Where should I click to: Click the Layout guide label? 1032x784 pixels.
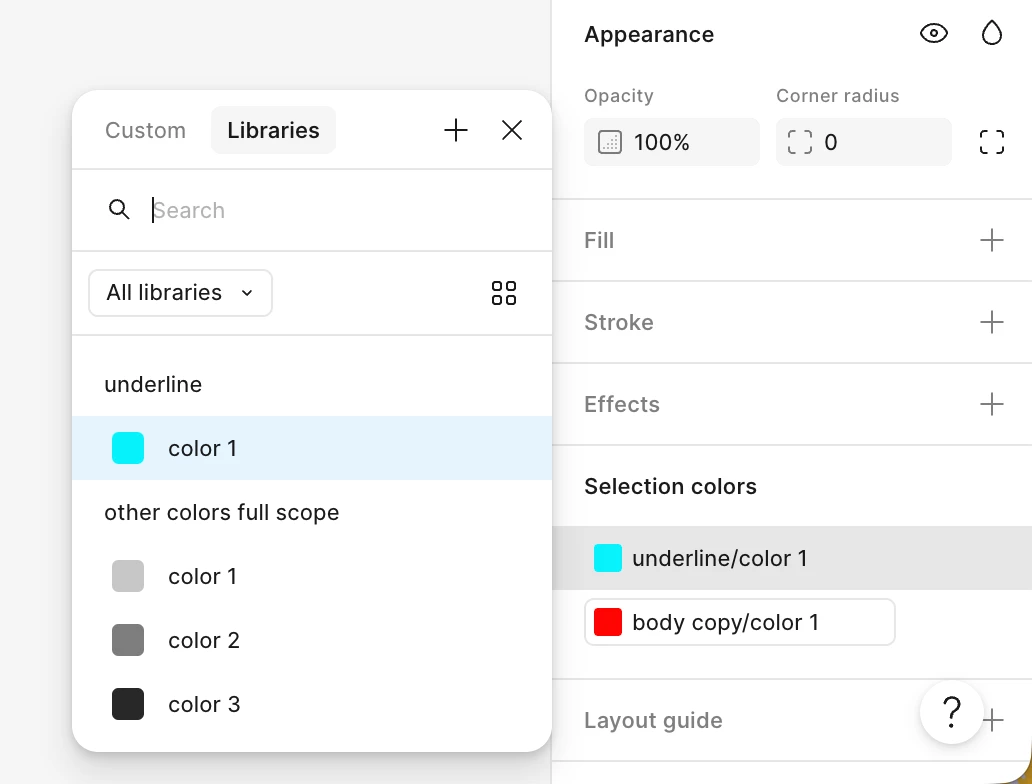(x=654, y=720)
